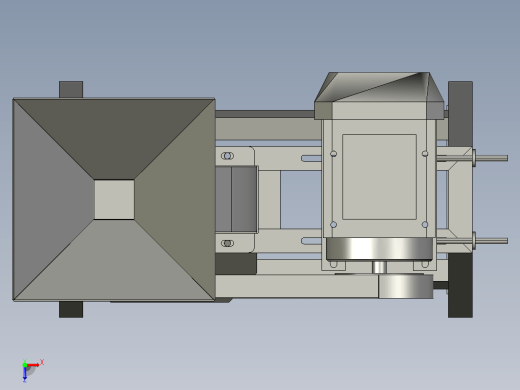Click the black block below the hopper's bottom edge

(71, 309)
